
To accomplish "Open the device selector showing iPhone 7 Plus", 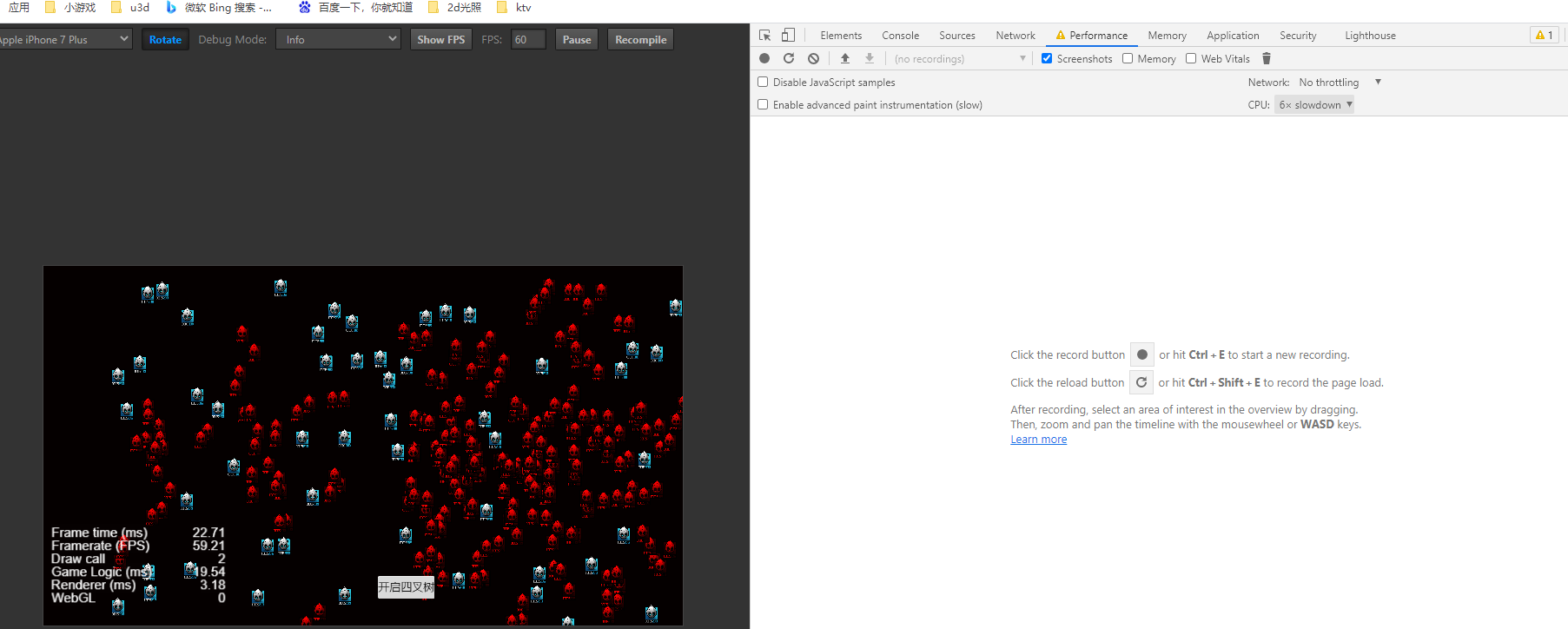I will pos(64,39).
